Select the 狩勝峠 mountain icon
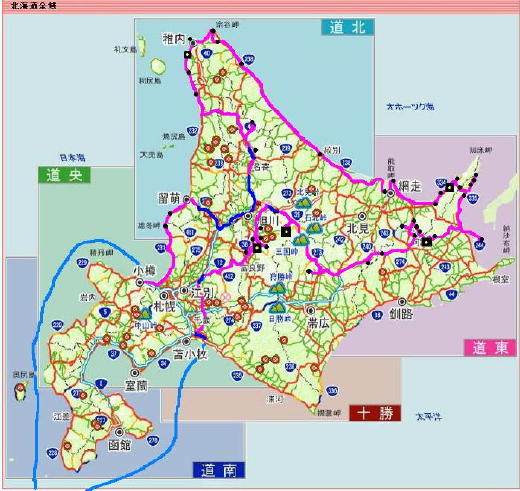Screen dimensions: 520x491 277,288
